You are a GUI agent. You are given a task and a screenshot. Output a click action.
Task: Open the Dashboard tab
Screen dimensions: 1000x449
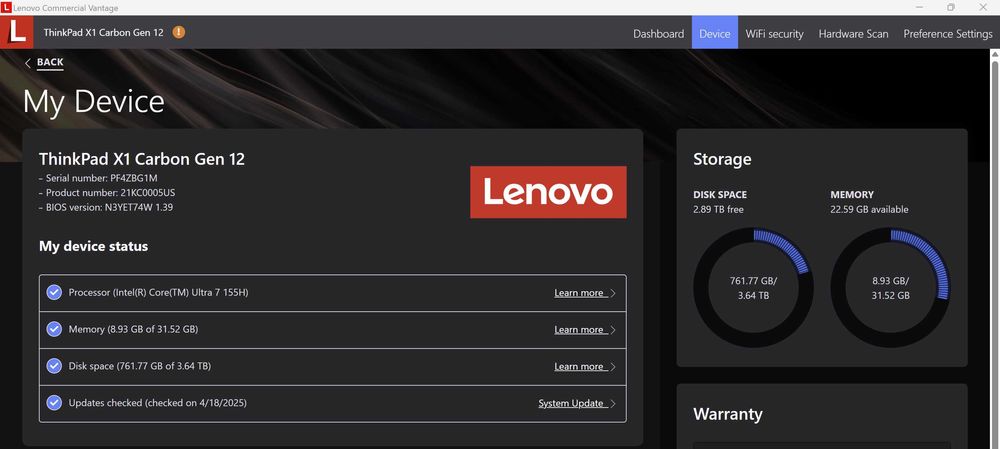click(x=658, y=34)
